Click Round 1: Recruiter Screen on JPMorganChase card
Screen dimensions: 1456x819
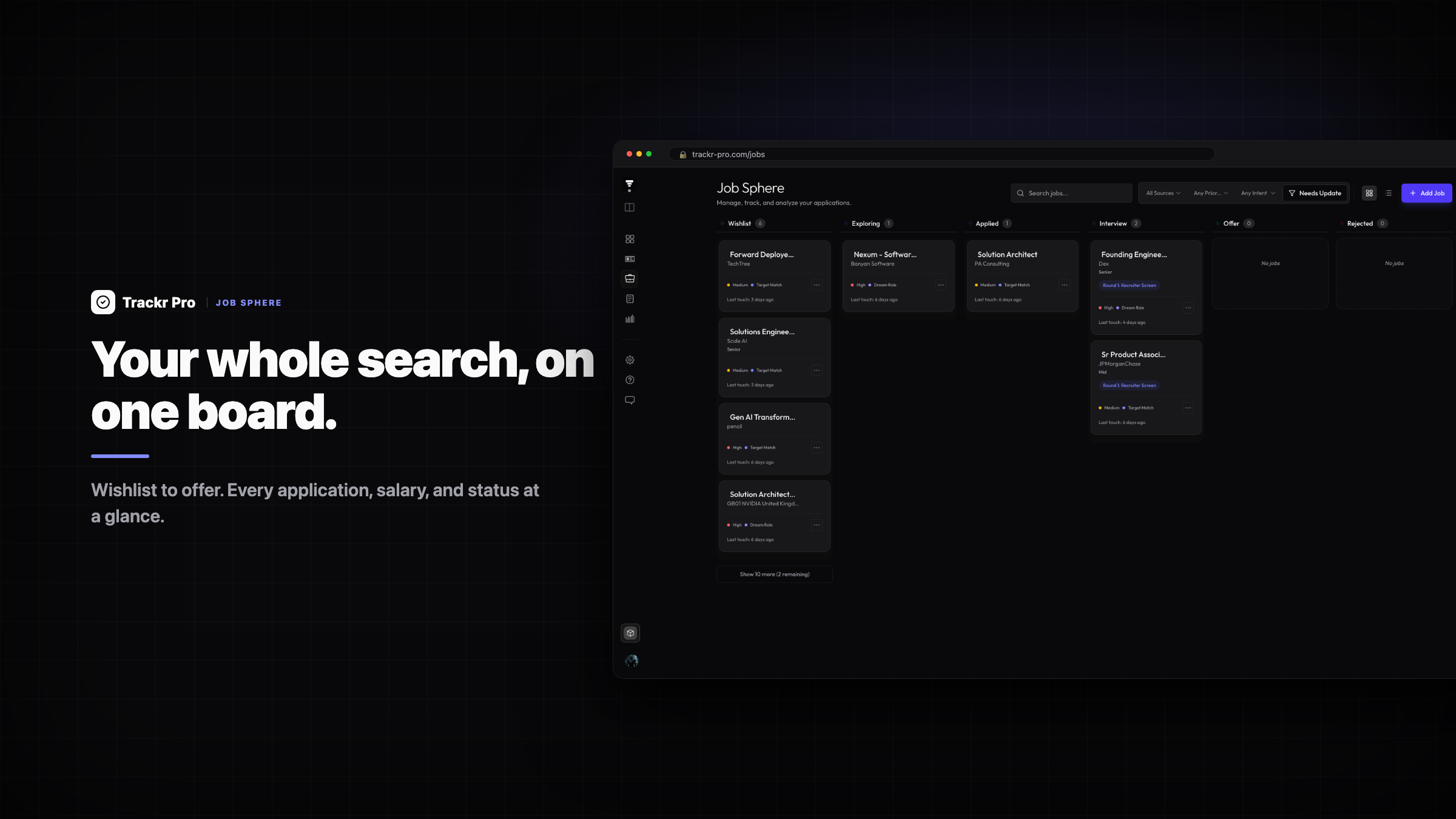(x=1130, y=385)
